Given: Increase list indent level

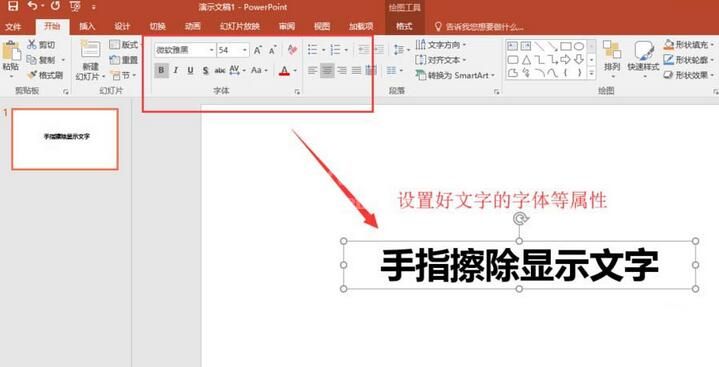Looking at the screenshot, I should click(379, 50).
